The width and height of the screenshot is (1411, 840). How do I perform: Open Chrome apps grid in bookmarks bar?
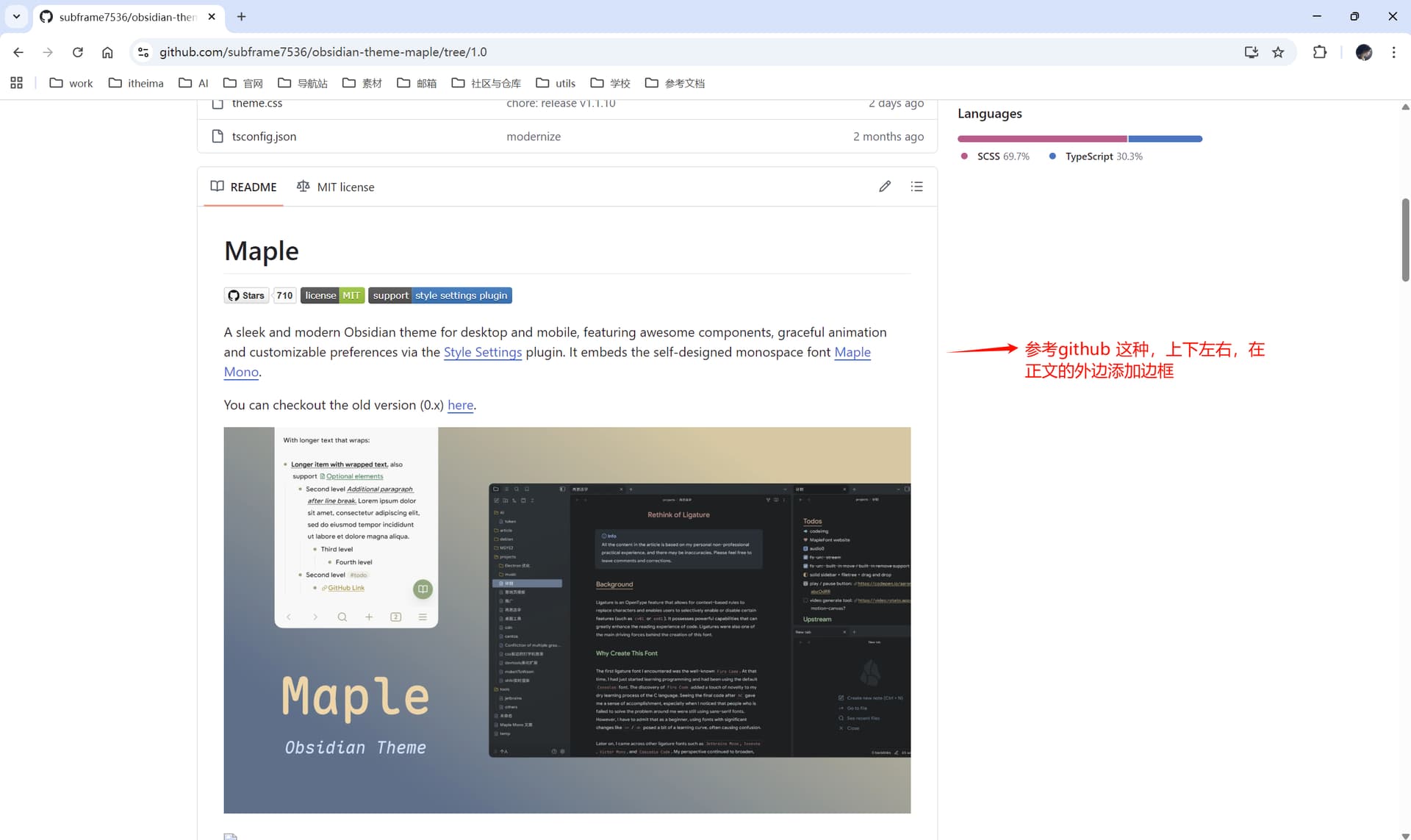(16, 83)
